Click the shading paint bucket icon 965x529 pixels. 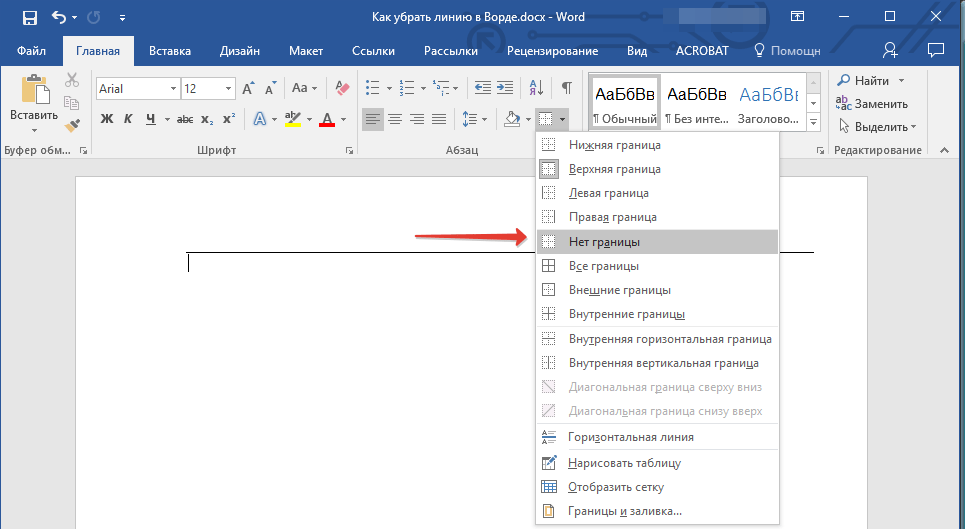[512, 120]
